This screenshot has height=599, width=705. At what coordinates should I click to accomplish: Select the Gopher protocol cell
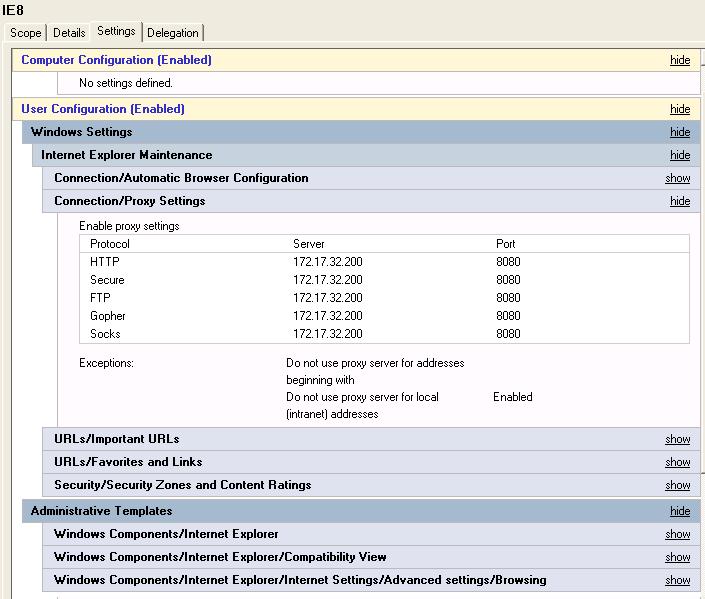pos(107,316)
